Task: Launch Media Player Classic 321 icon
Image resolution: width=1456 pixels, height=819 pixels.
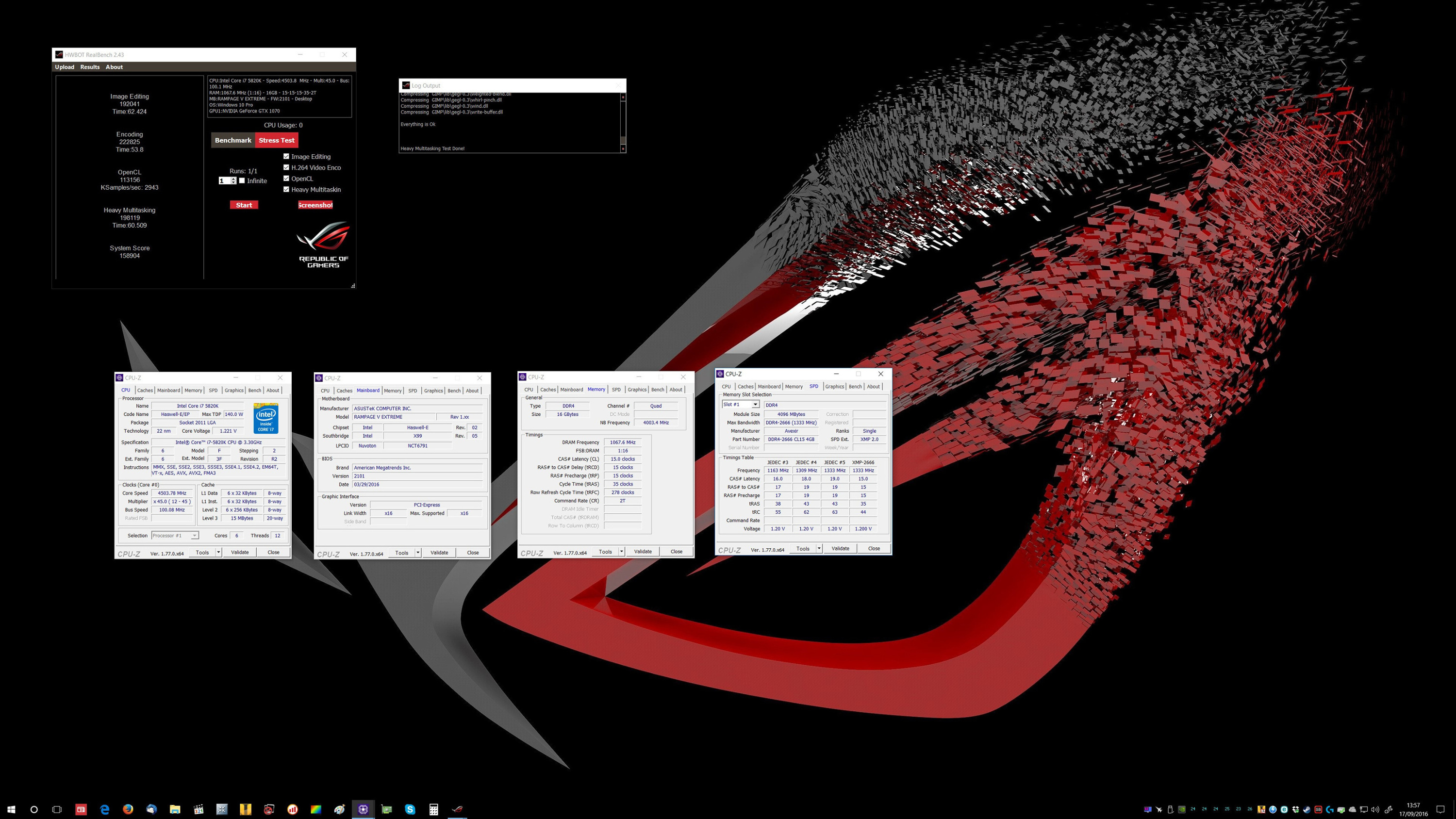Action: pos(199,809)
